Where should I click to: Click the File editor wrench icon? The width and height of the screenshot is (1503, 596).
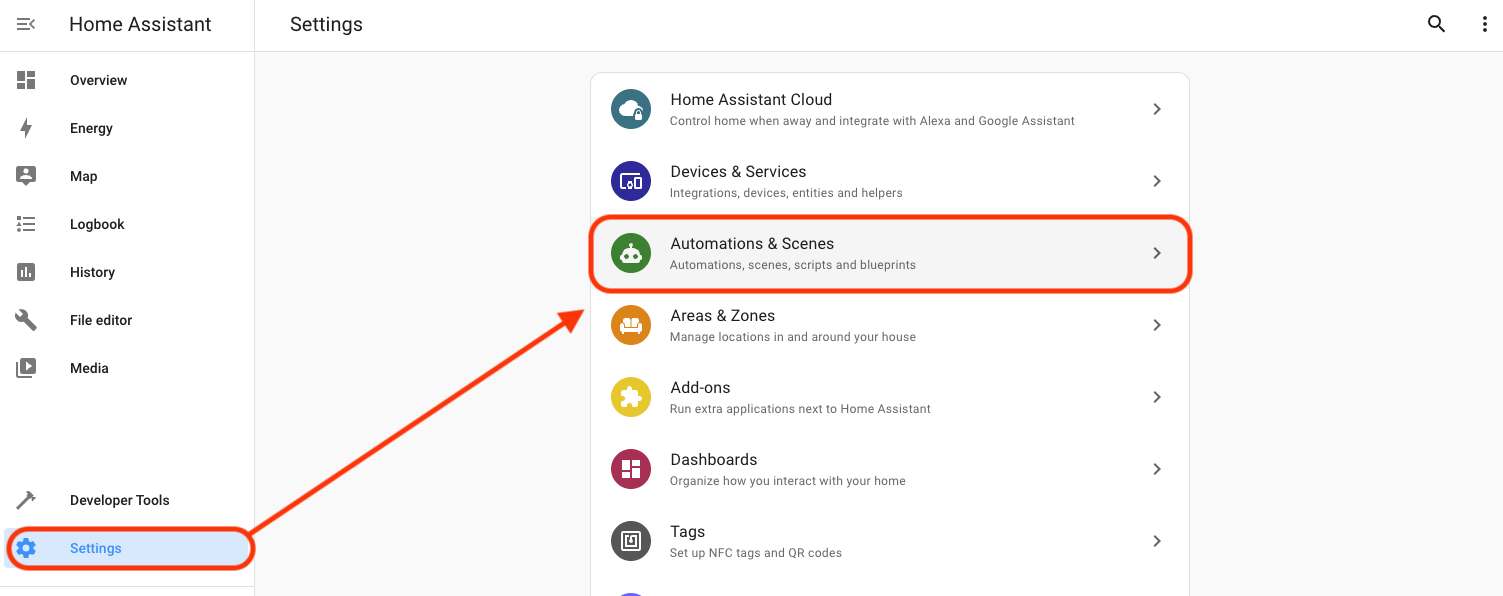(26, 320)
